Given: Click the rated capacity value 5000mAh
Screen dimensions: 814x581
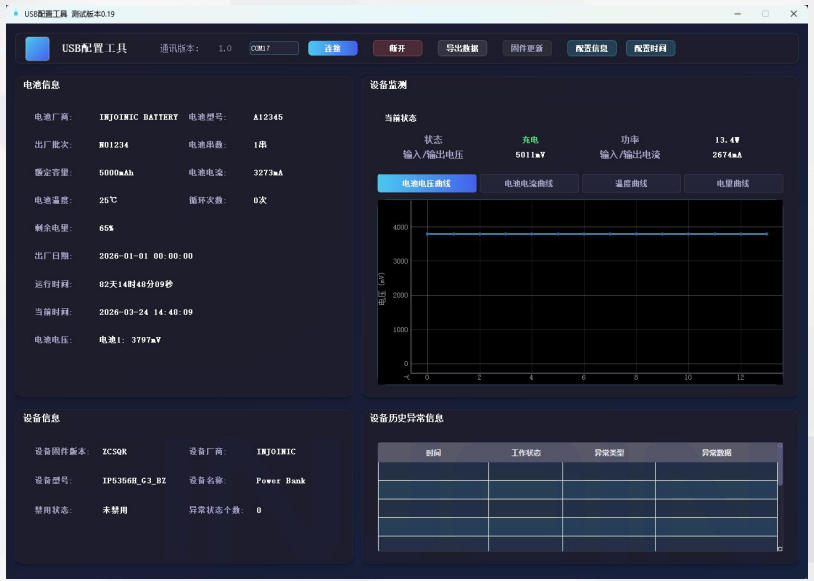Looking at the screenshot, I should [x=116, y=173].
